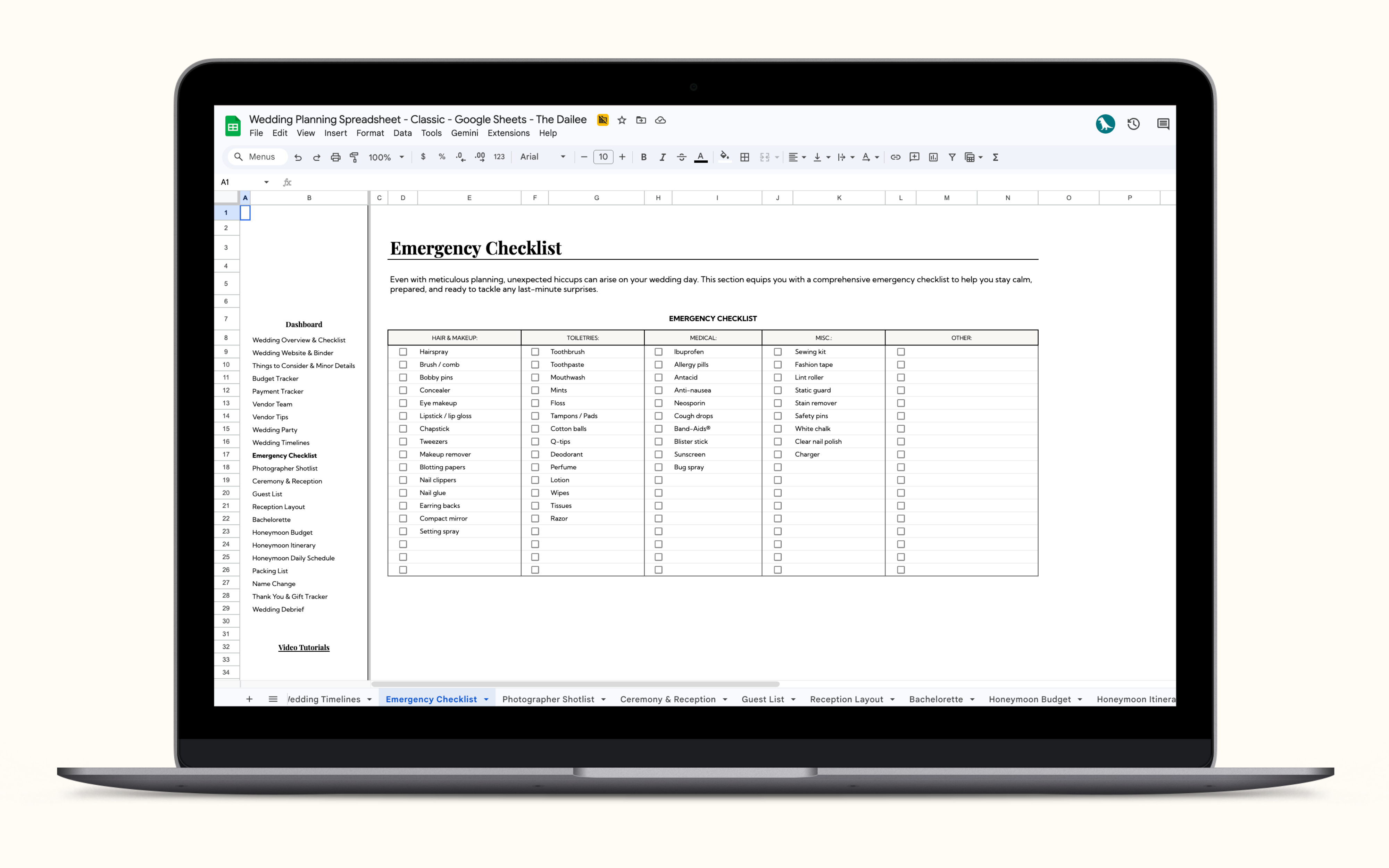Open the fill color picker

(724, 157)
